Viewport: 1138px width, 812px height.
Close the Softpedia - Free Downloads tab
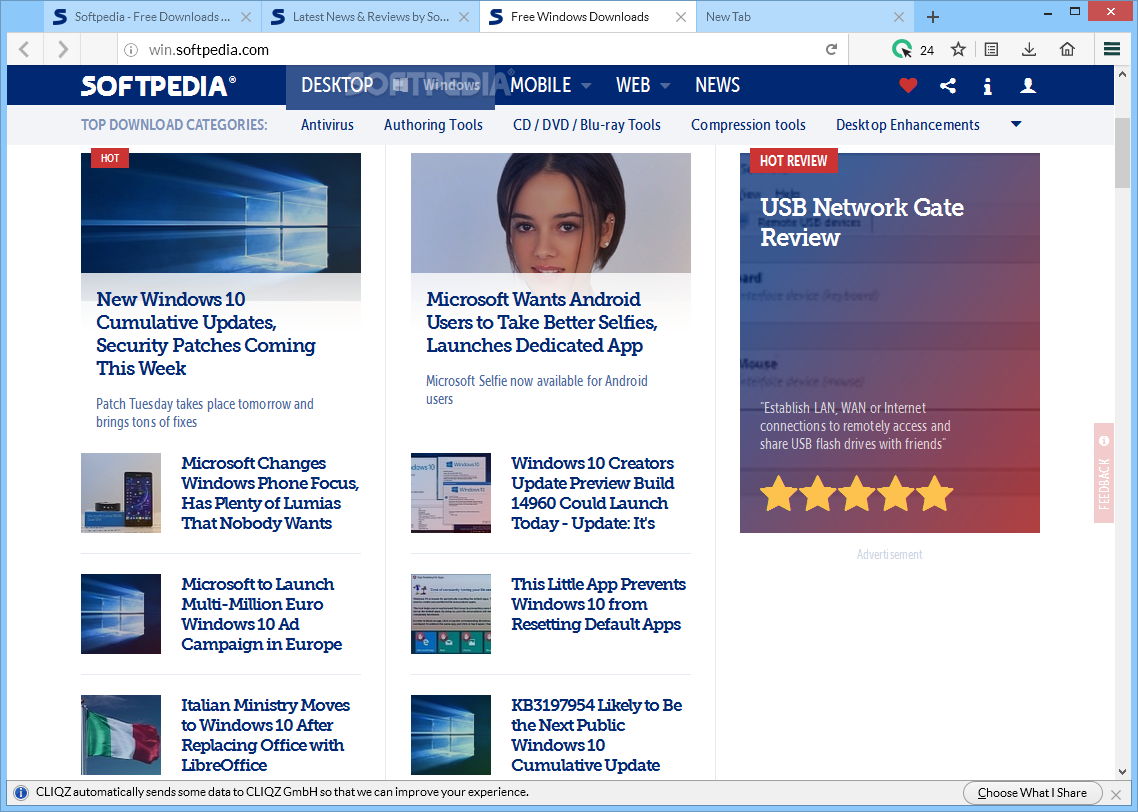coord(246,17)
